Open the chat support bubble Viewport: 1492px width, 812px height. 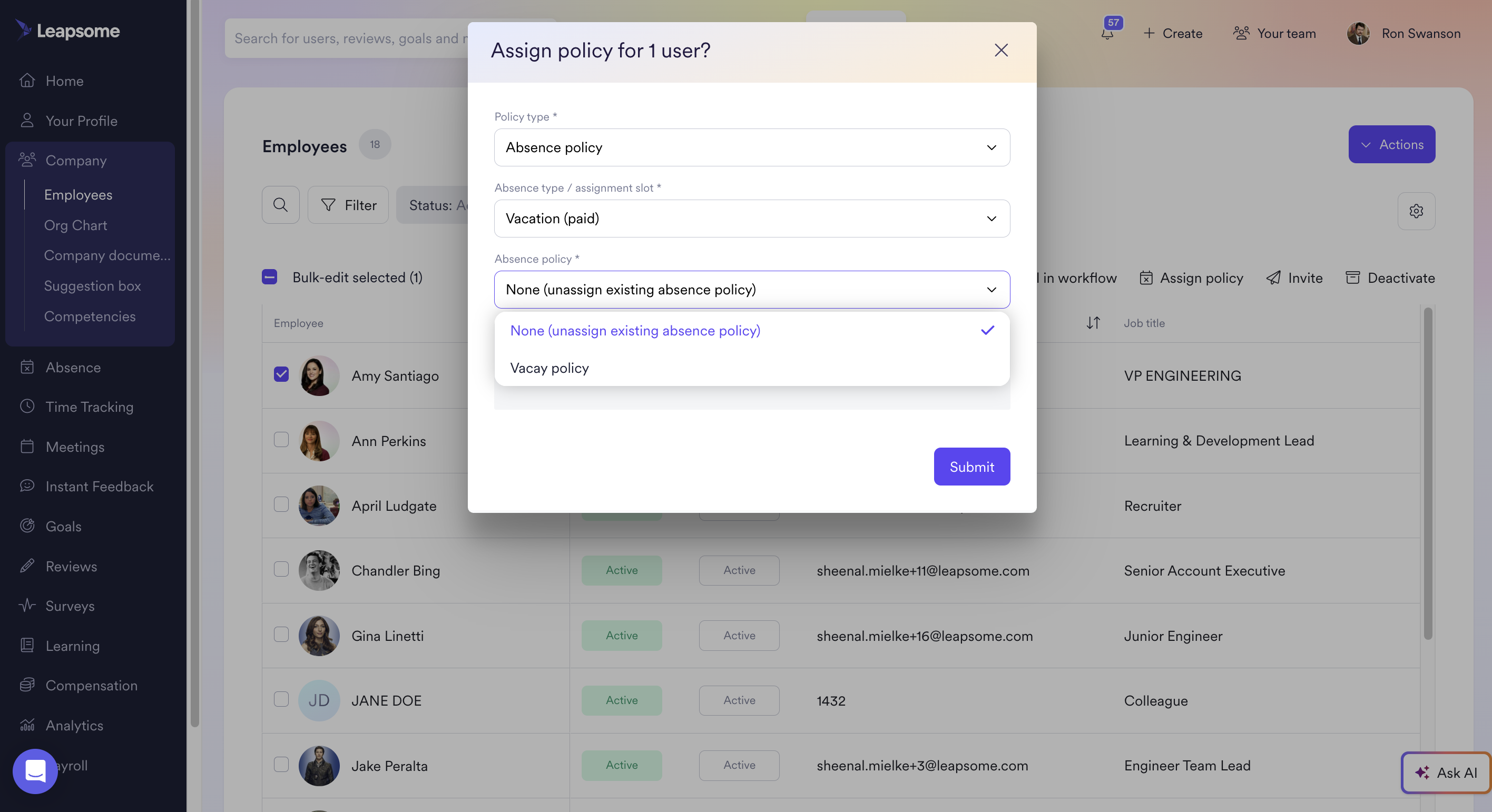[x=35, y=771]
